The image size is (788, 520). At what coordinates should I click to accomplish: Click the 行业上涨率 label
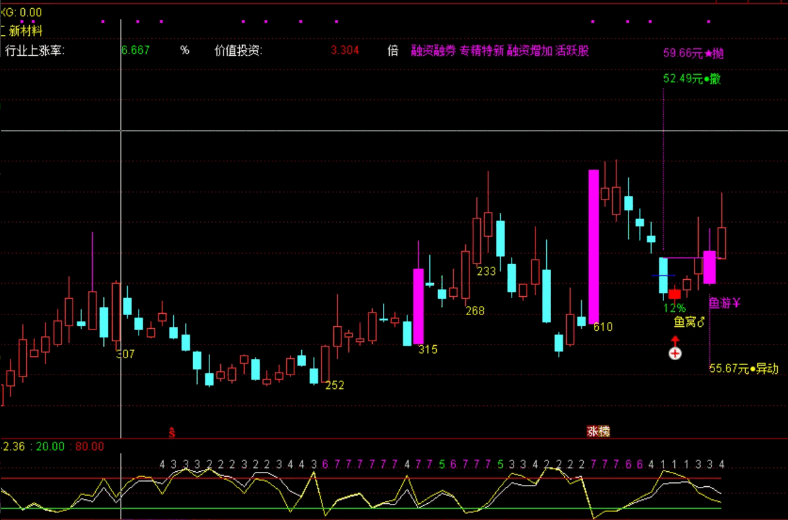tap(35, 50)
